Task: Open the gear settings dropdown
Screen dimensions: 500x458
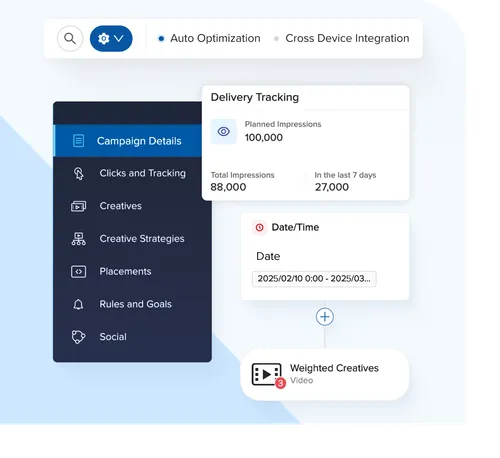Action: 111,39
